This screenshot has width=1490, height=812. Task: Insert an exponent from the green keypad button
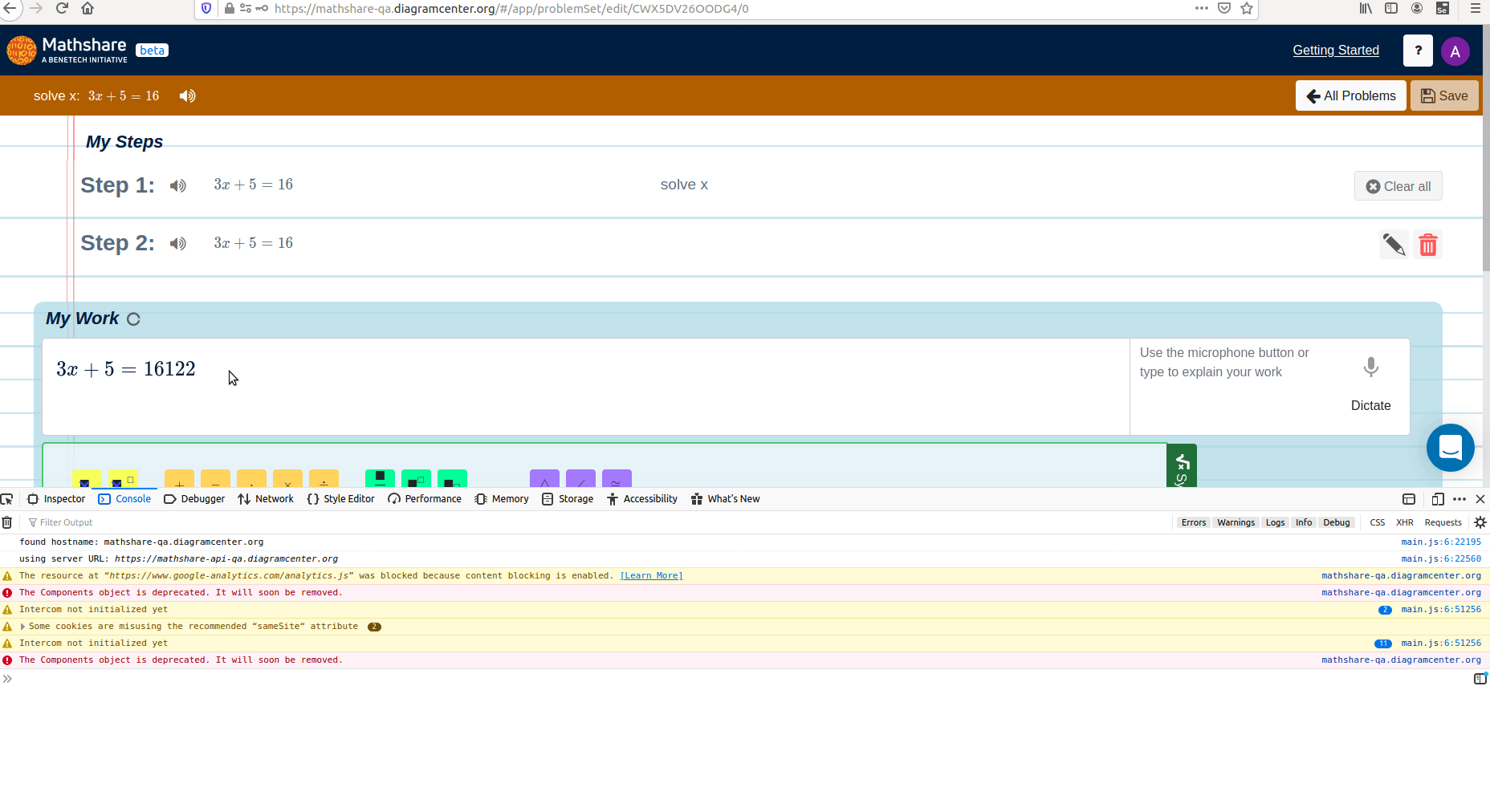click(417, 480)
